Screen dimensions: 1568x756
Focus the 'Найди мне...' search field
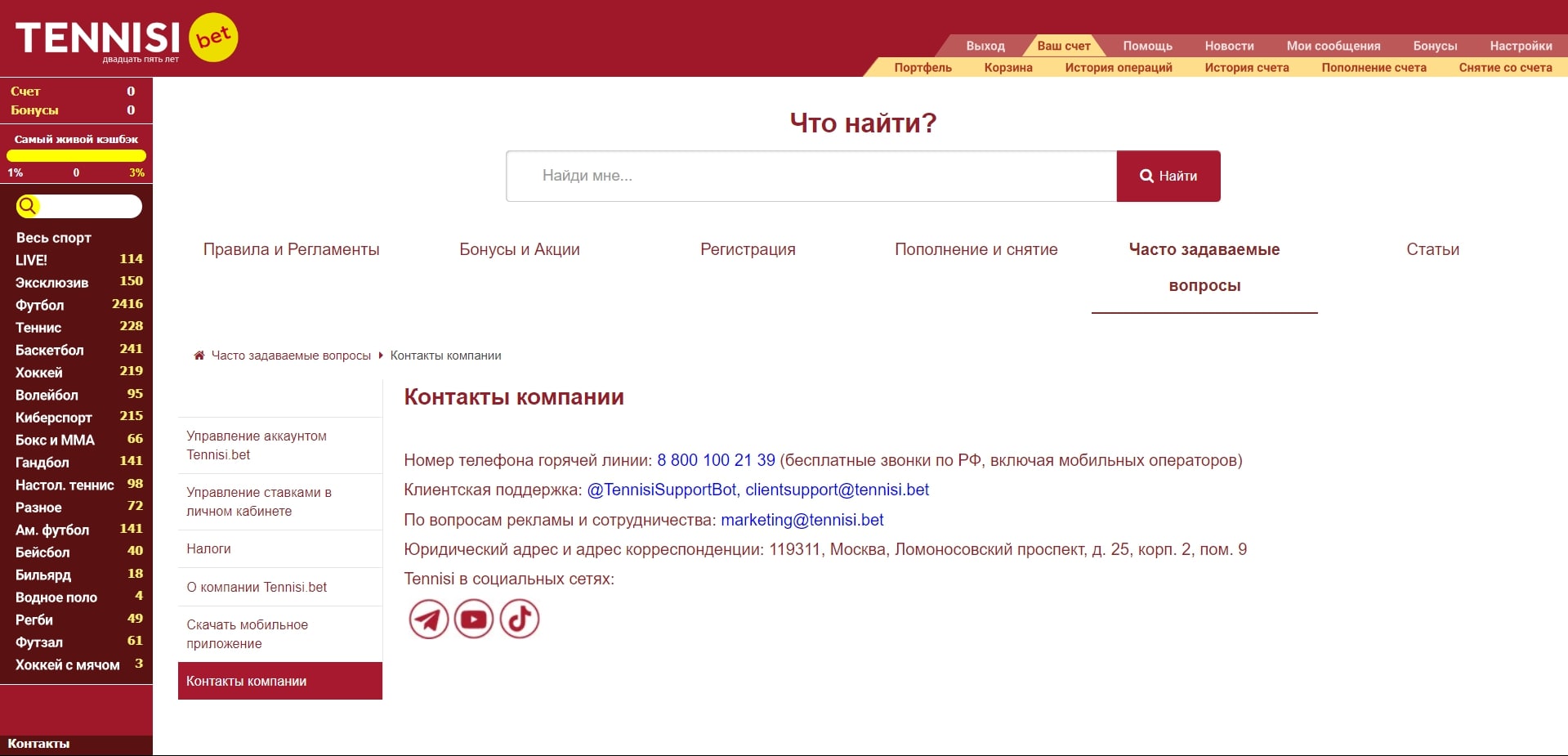pyautogui.click(x=811, y=176)
